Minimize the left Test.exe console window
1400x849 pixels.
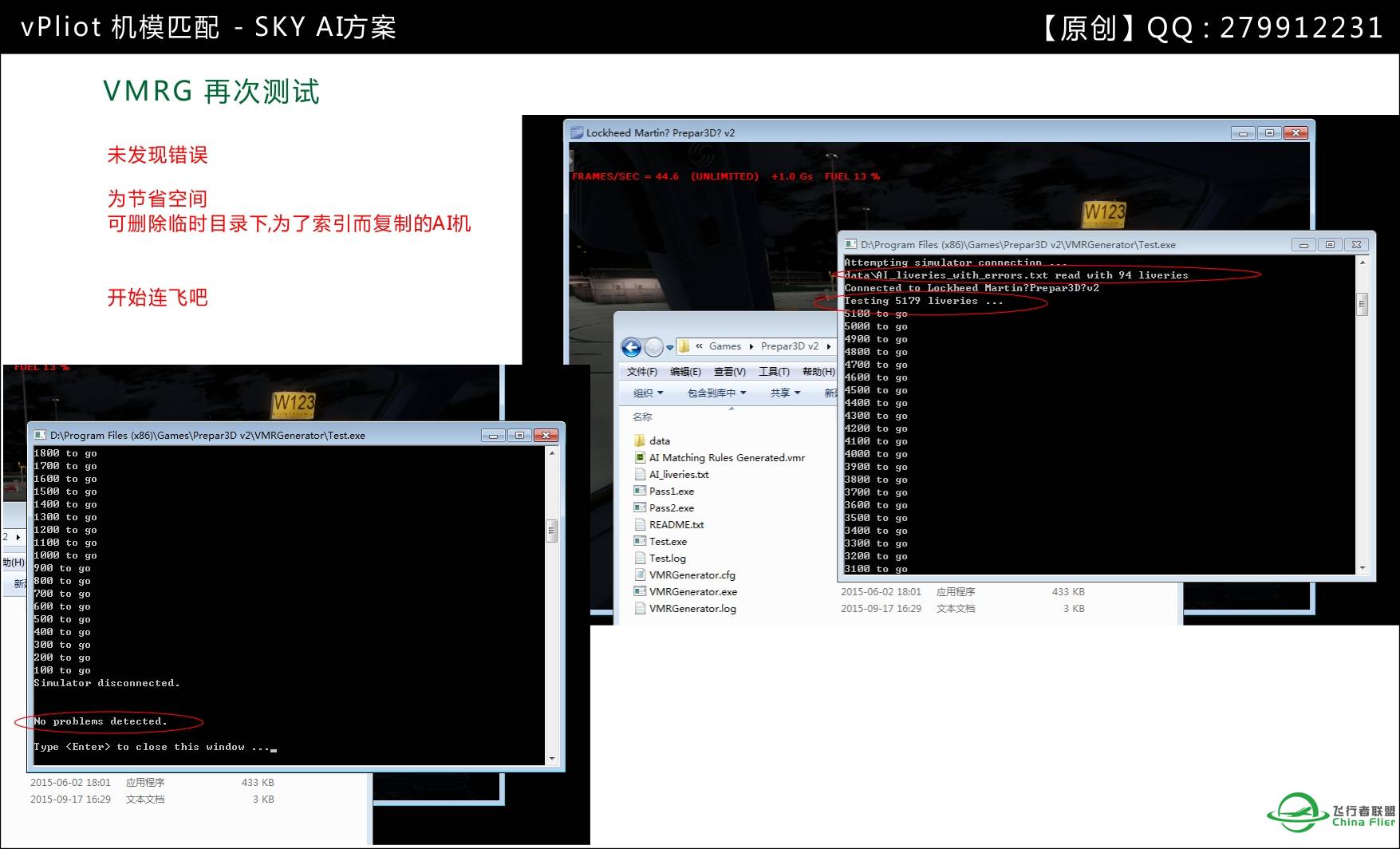pos(493,436)
